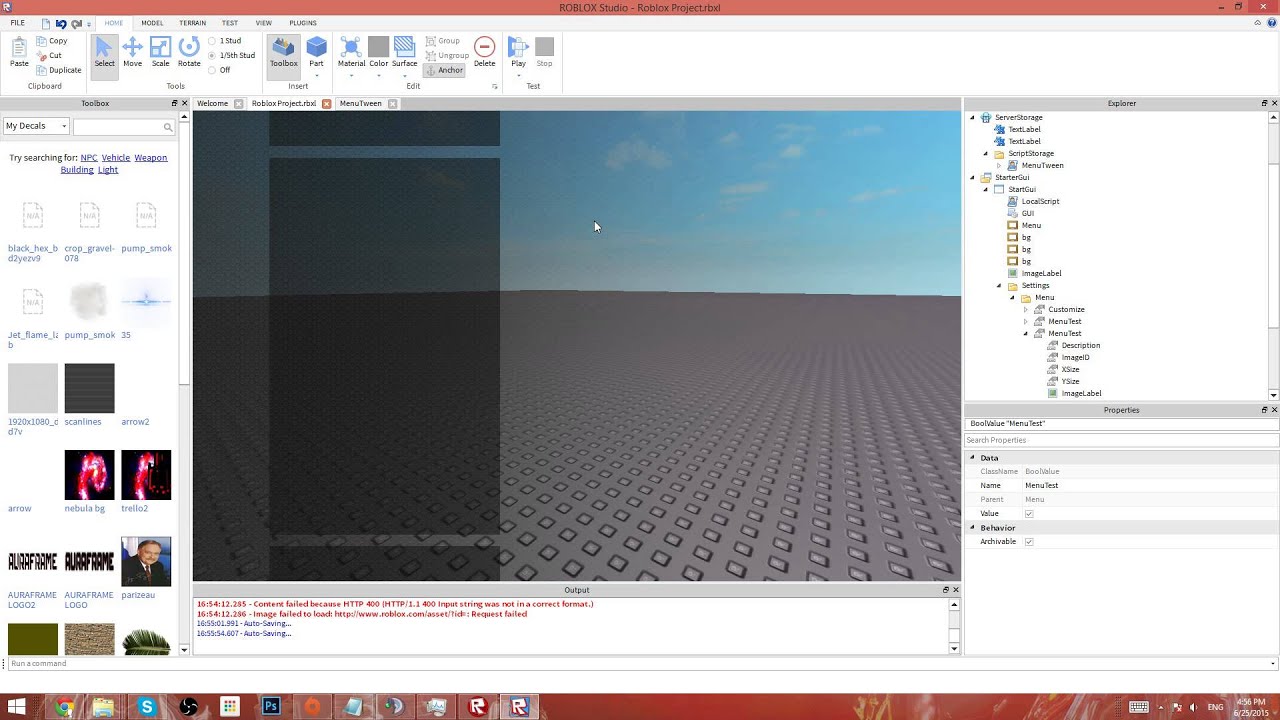Start Play test mode
The width and height of the screenshot is (1280, 720).
click(x=518, y=53)
